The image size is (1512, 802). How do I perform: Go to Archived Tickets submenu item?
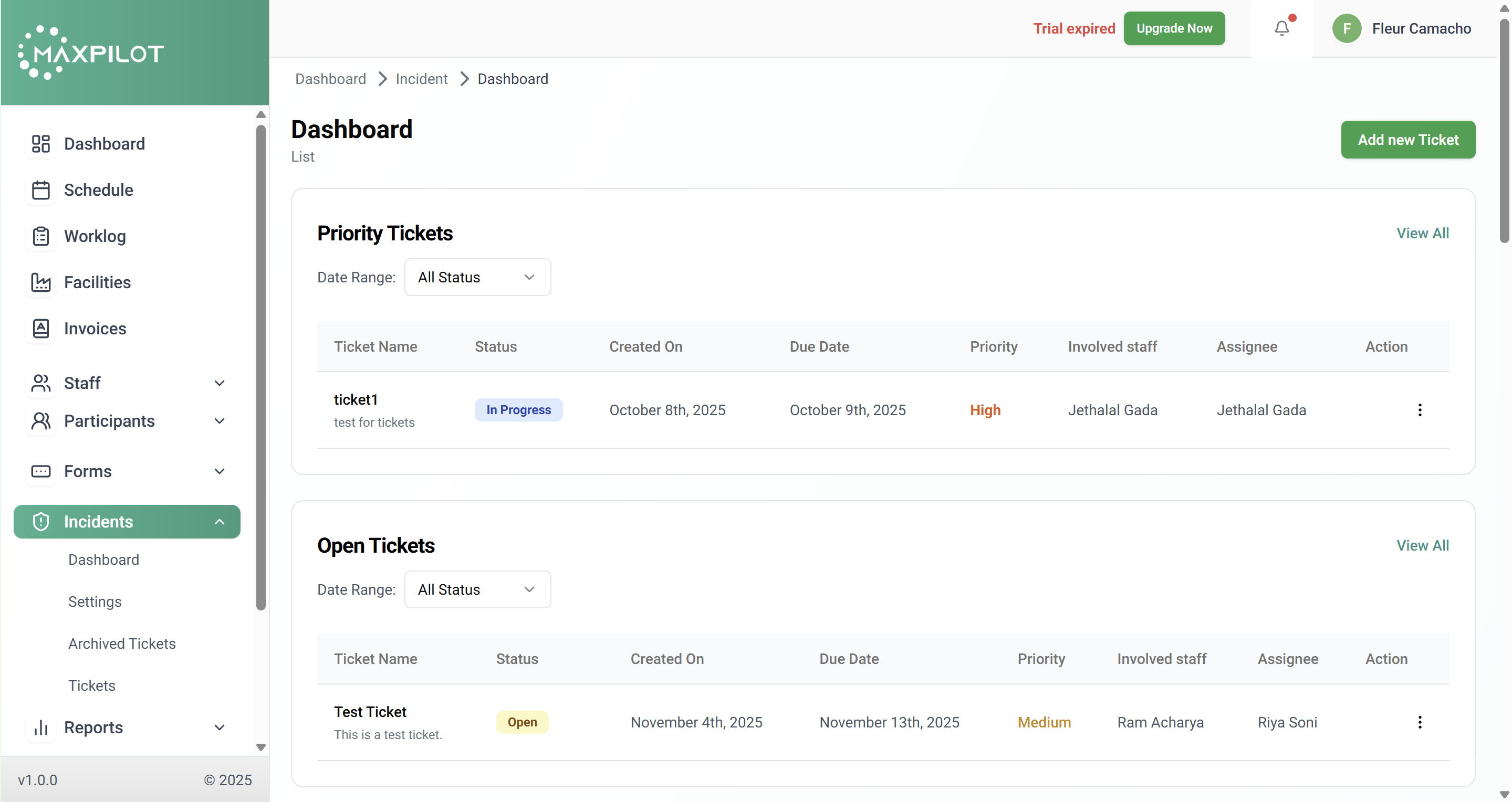click(121, 643)
